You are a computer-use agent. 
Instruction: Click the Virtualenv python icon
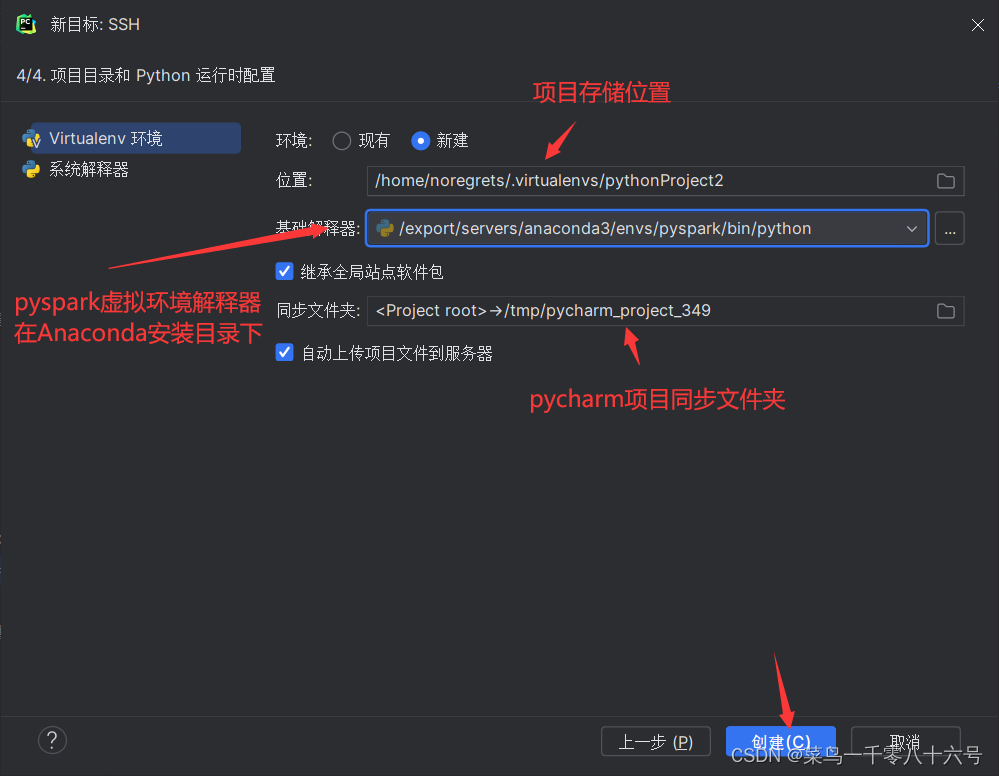(x=31, y=138)
